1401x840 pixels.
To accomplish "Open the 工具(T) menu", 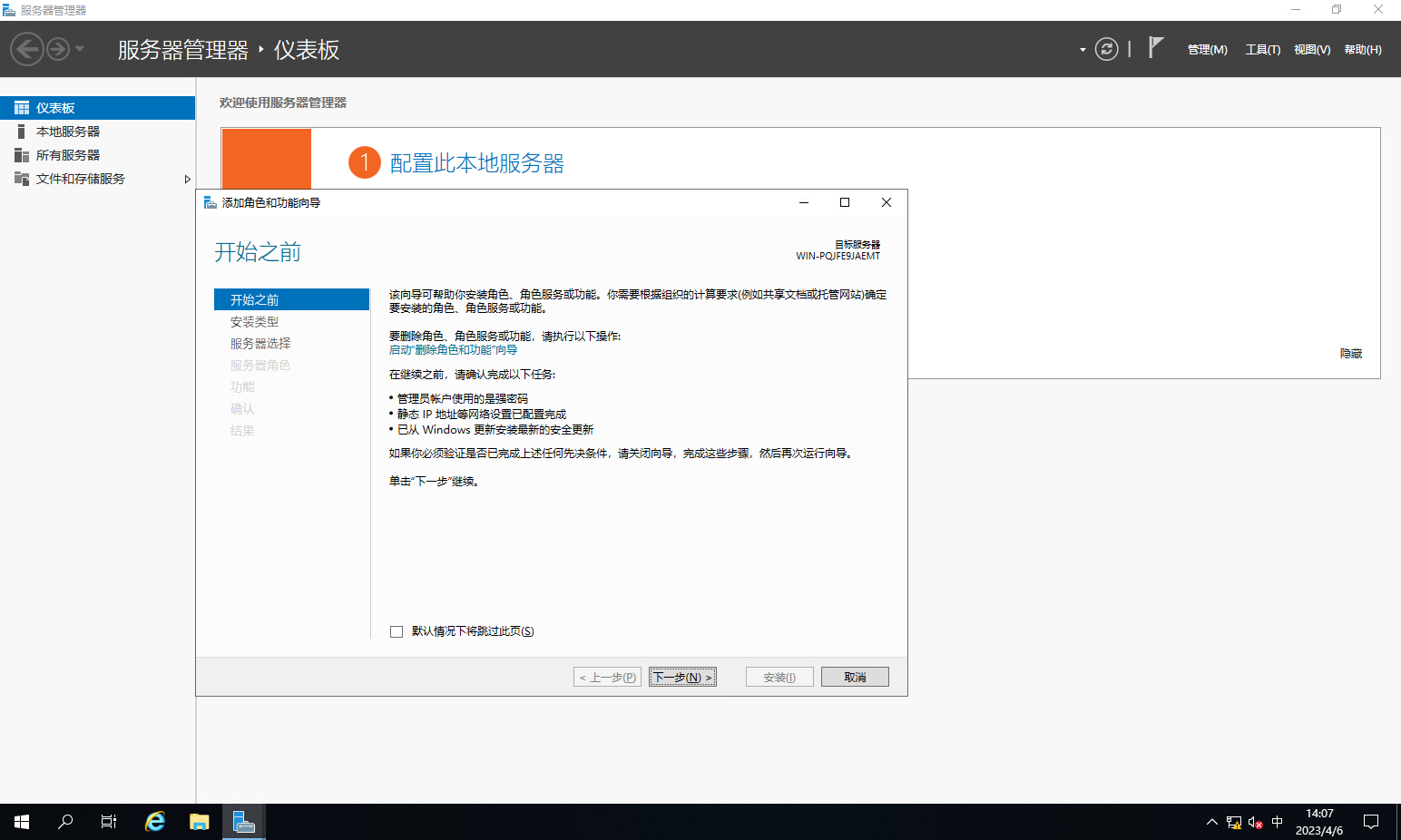I will tap(1262, 50).
